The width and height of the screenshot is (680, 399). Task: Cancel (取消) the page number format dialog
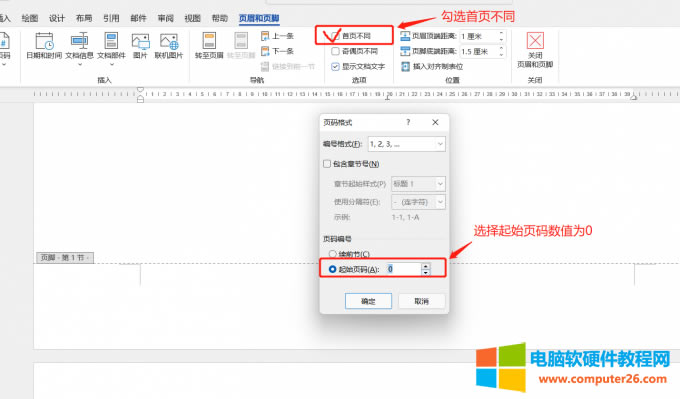(422, 301)
